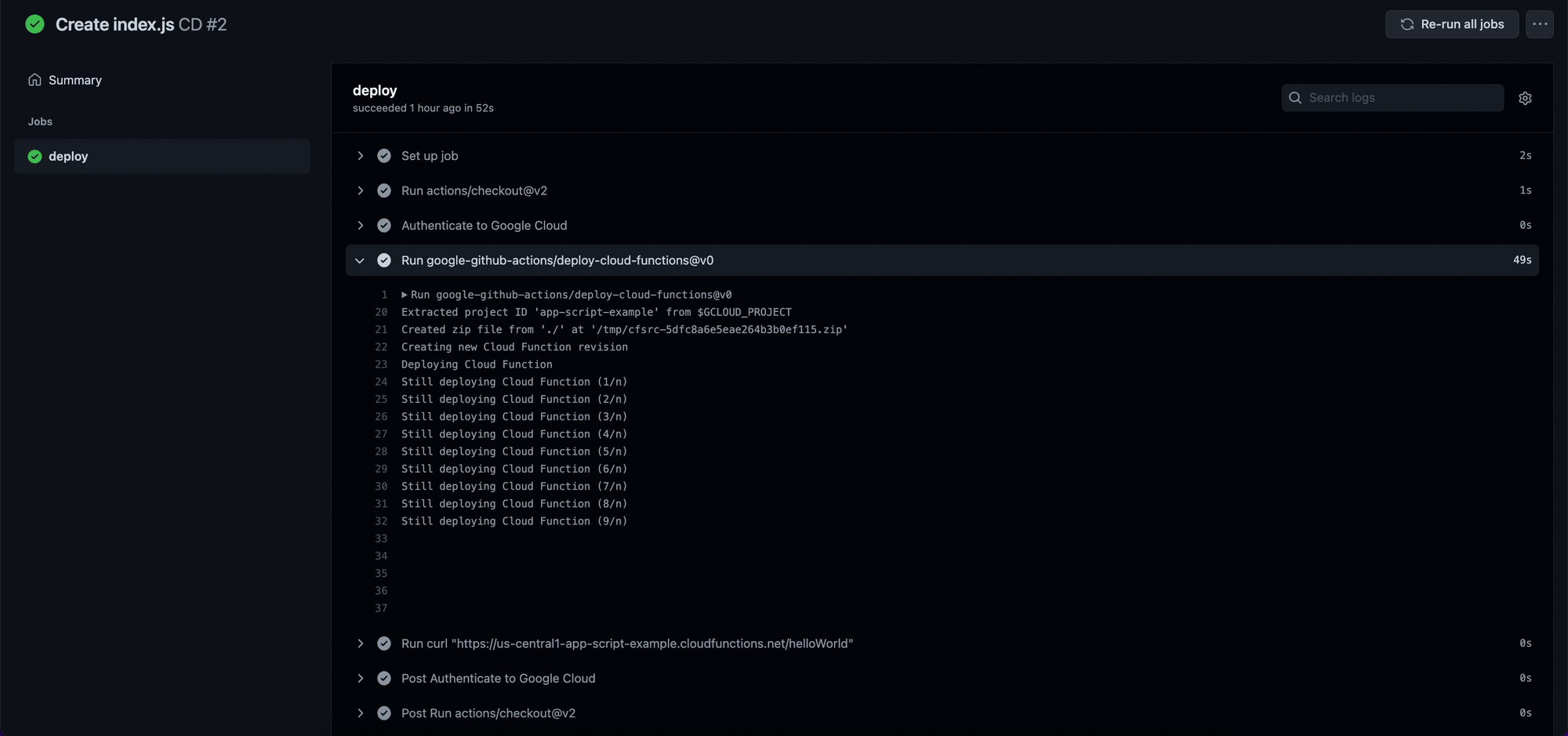Viewport: 1568px width, 736px height.
Task: Click the "Created zip file" log line
Action: coord(625,329)
